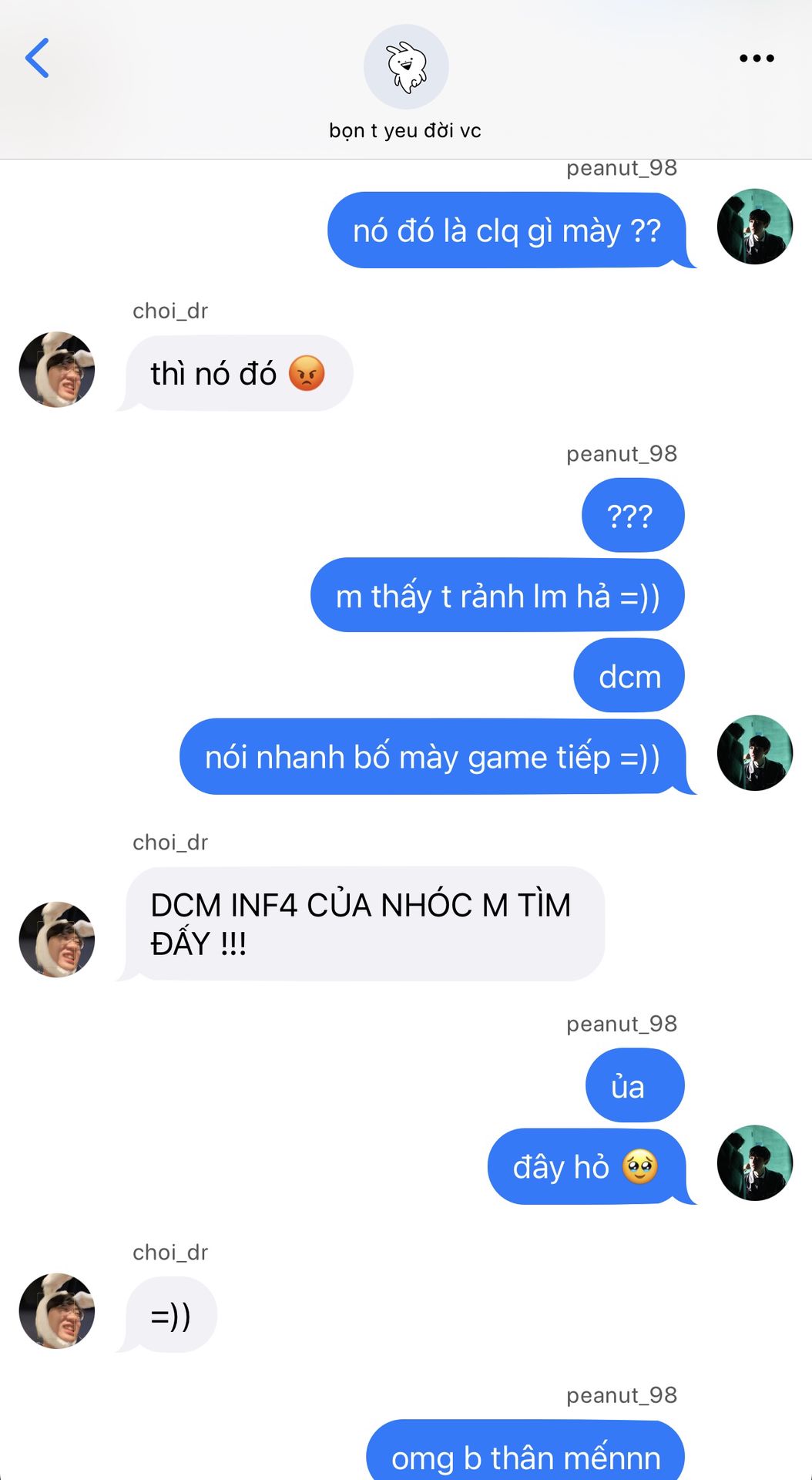Tap peanut_98 avatar beside 'nói nhanh bố mày'
812x1480 pixels.
754,753
